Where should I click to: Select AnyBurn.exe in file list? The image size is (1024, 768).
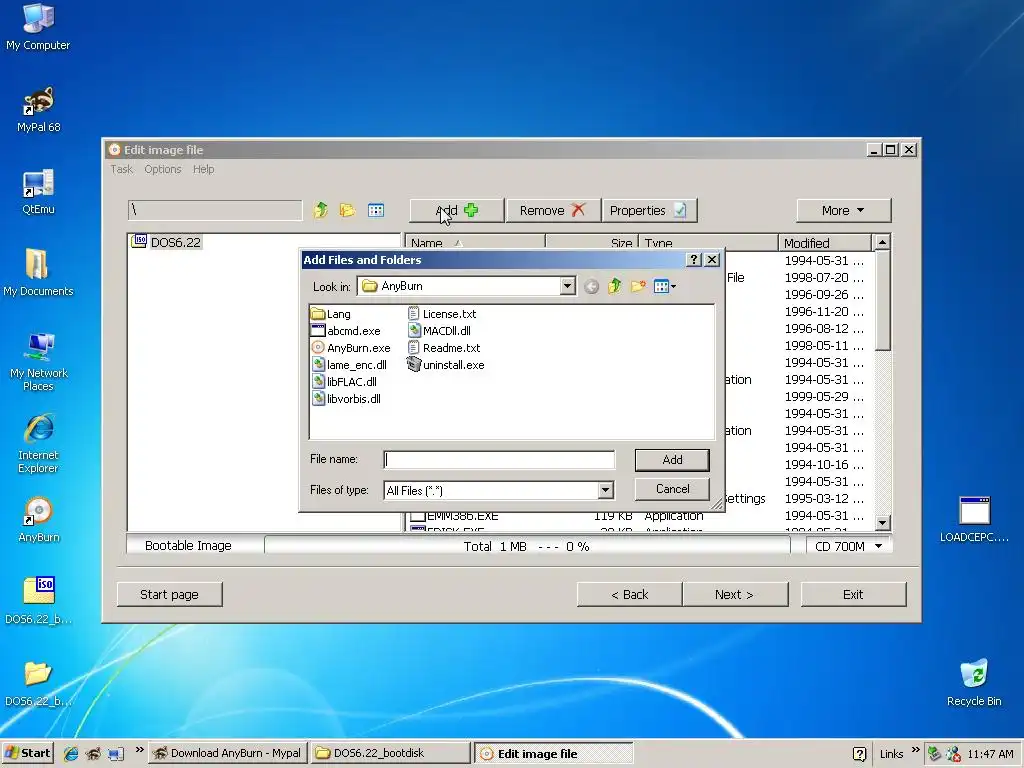point(351,348)
